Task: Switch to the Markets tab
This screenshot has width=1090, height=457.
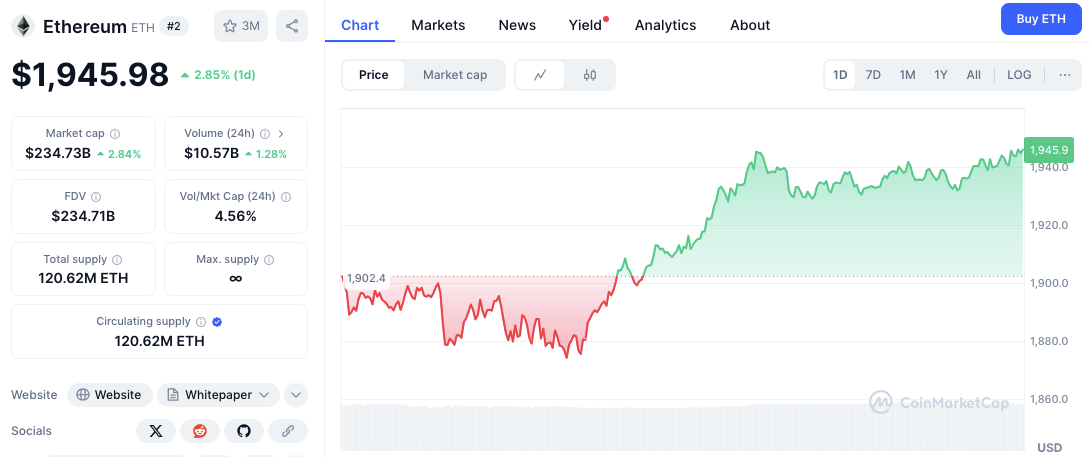Action: (x=438, y=25)
